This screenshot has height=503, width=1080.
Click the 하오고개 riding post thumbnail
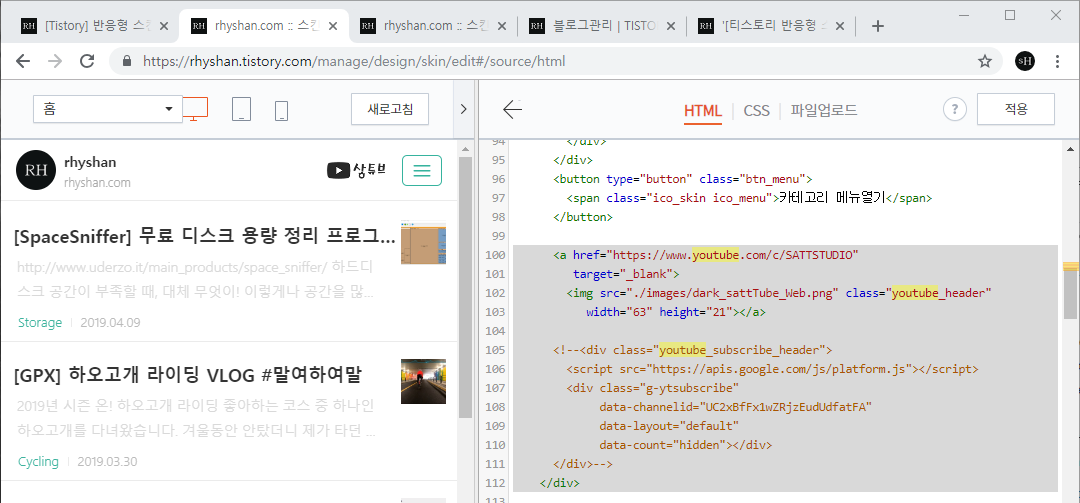[424, 381]
